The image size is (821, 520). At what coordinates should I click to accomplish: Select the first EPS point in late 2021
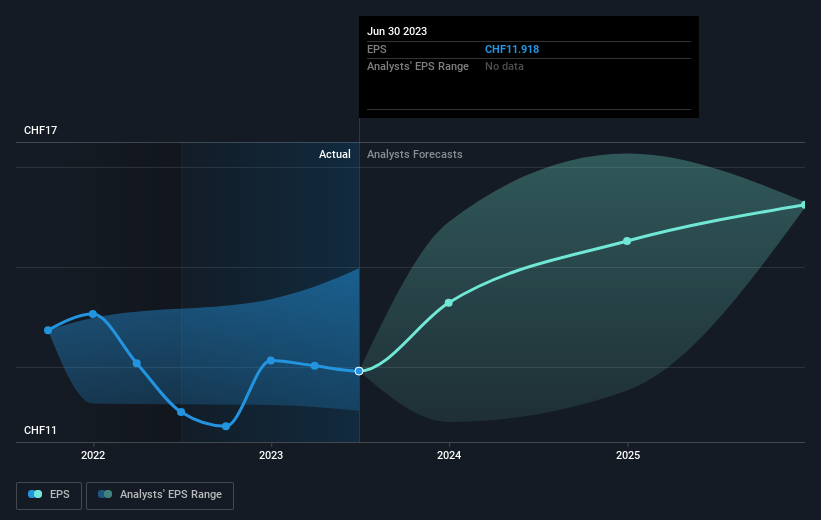click(x=48, y=330)
